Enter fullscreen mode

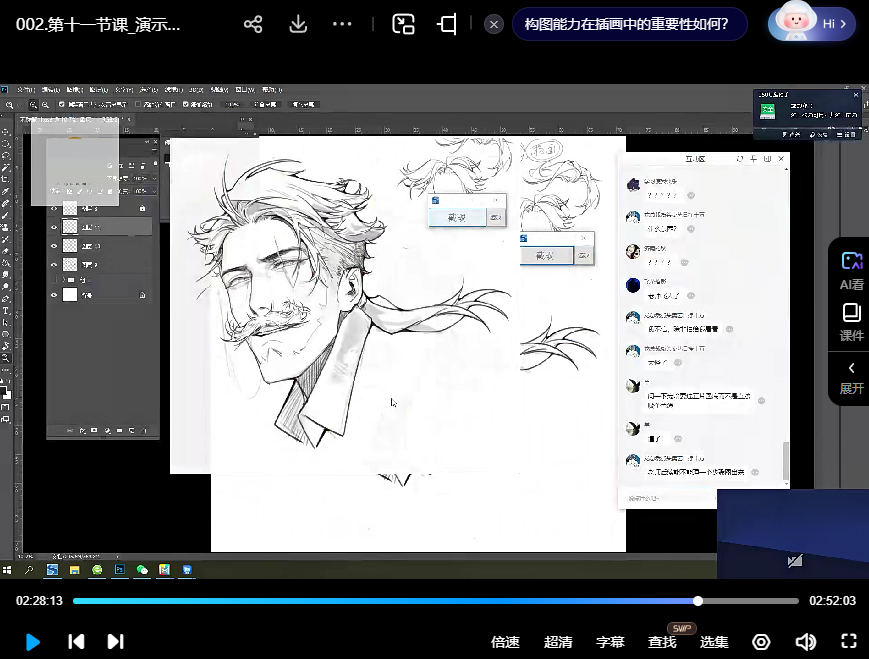[x=849, y=642]
